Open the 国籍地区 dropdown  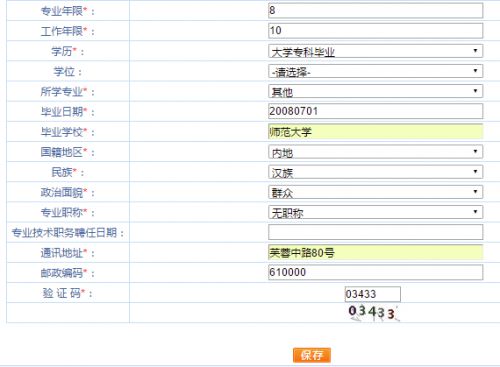[x=375, y=152]
